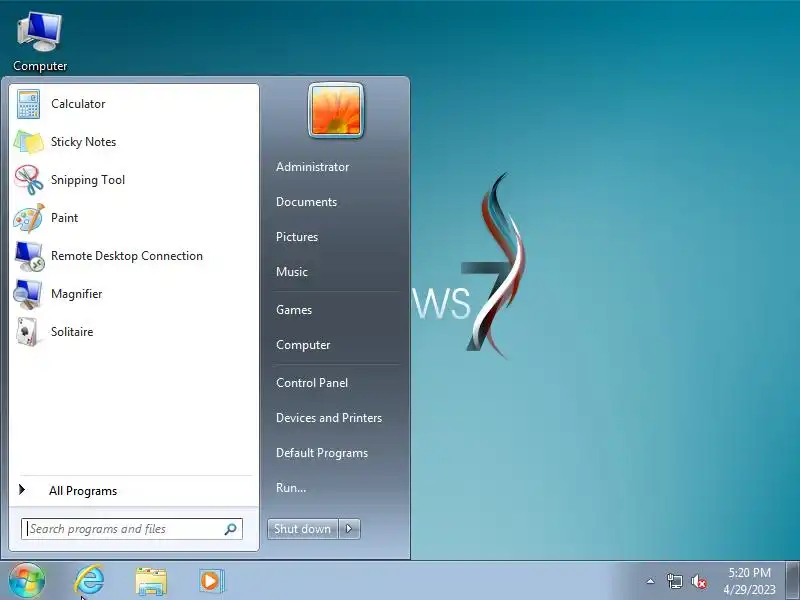
Task: Select the Calculator text label
Action: point(78,104)
